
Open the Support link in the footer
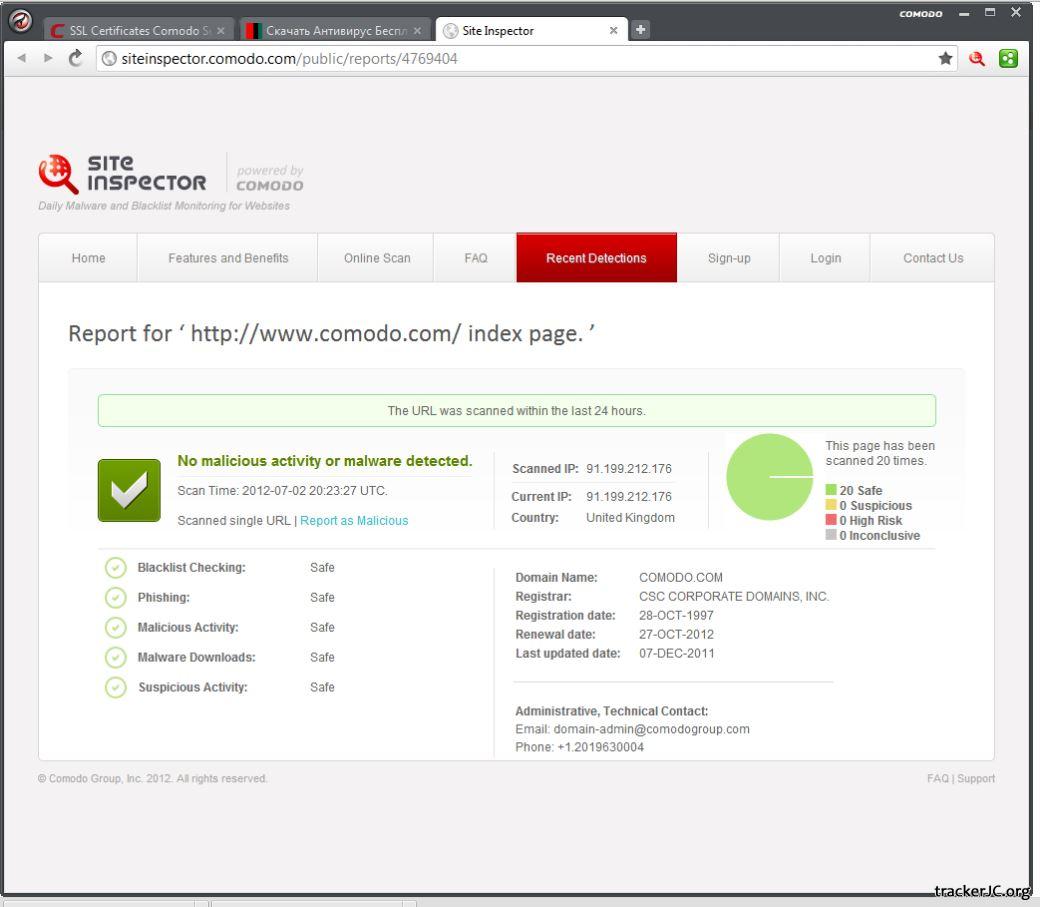click(977, 779)
